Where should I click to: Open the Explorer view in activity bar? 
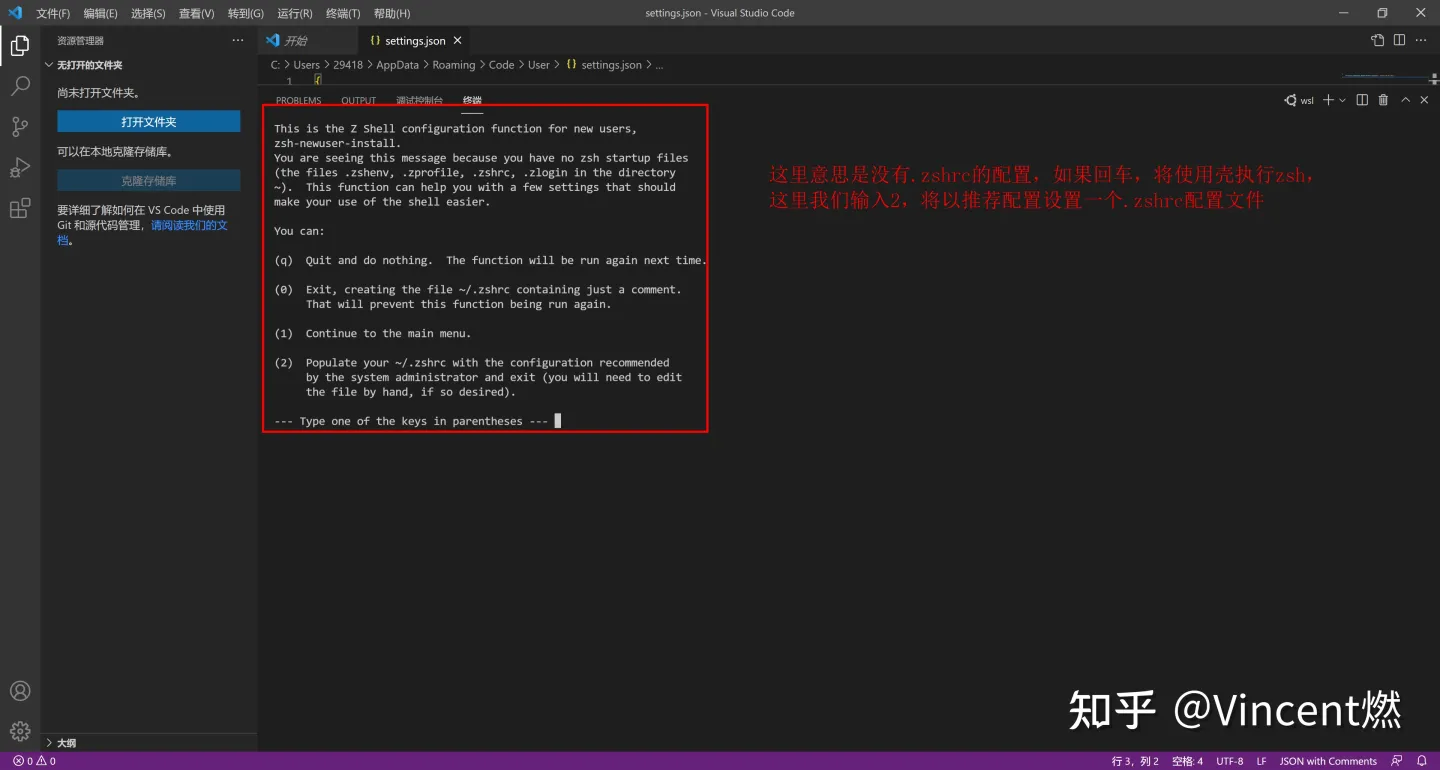pos(20,45)
